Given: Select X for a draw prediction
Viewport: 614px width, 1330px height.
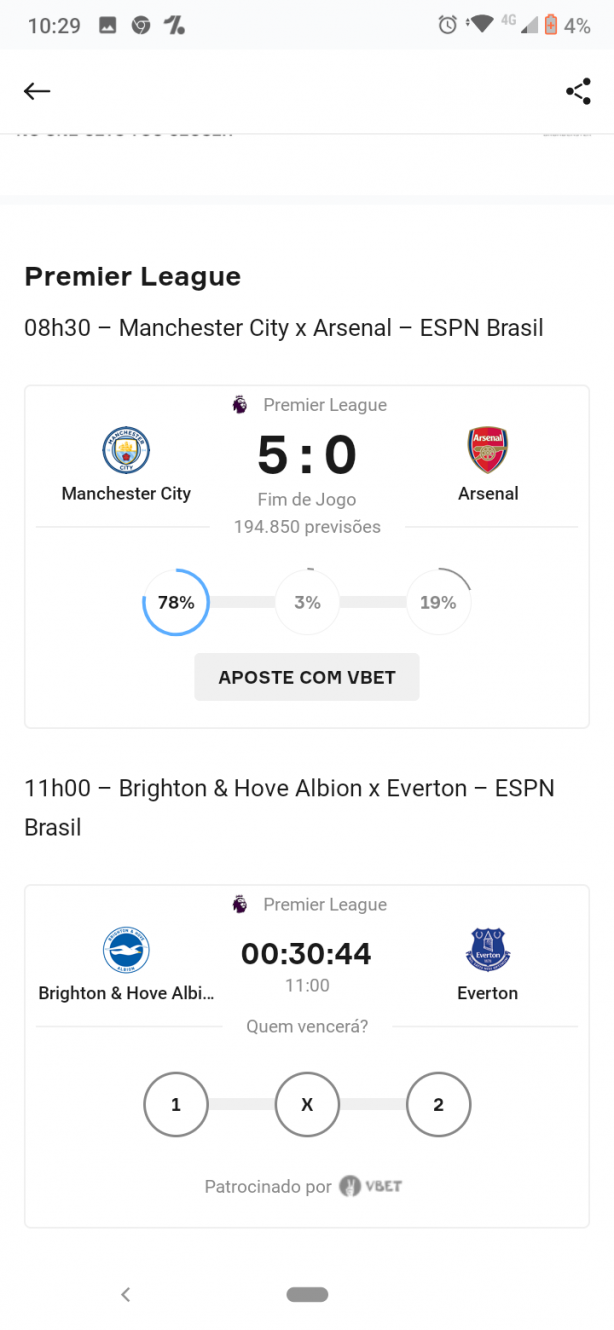Looking at the screenshot, I should point(307,1104).
